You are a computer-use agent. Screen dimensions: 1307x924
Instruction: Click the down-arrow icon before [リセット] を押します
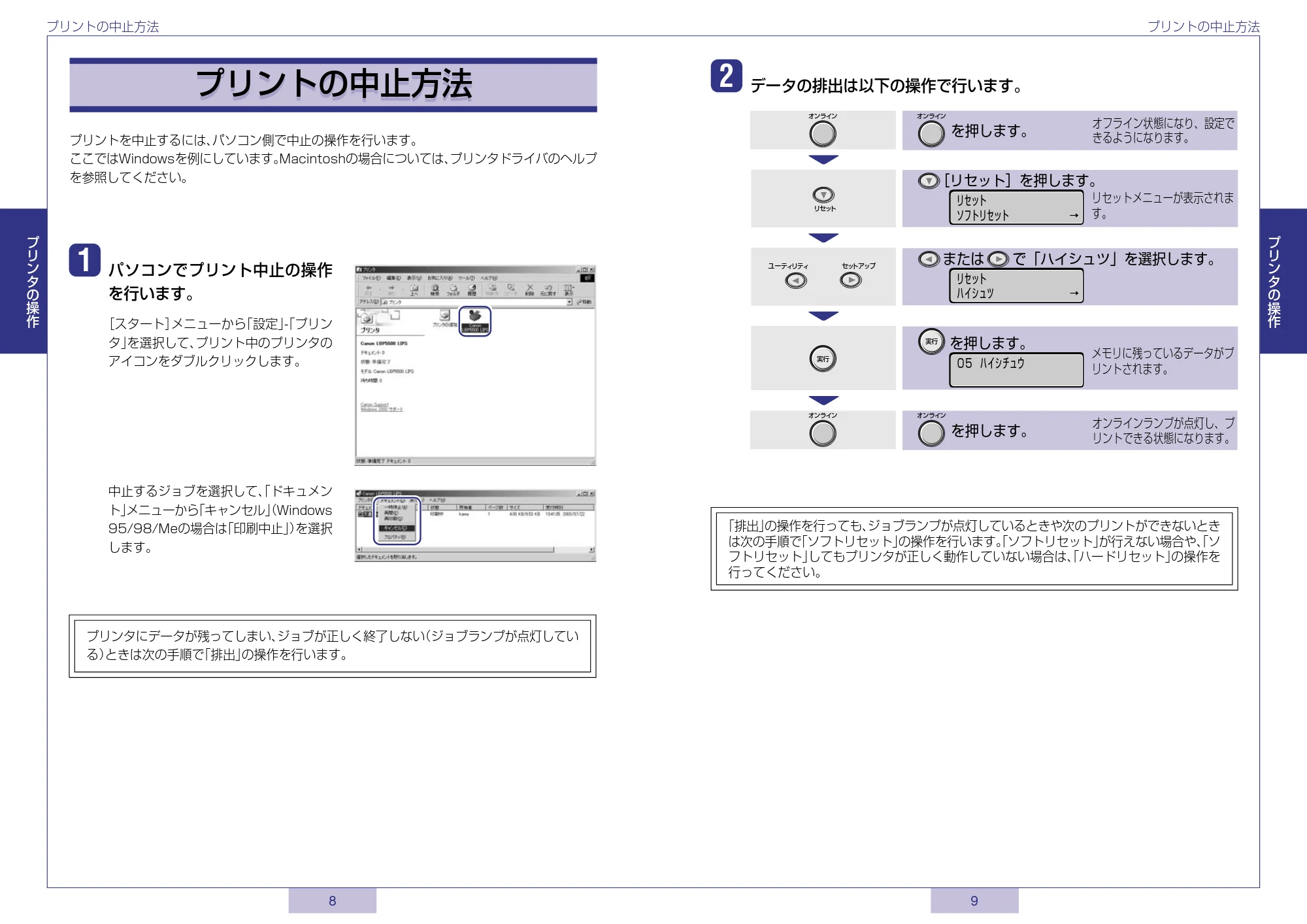(x=929, y=181)
